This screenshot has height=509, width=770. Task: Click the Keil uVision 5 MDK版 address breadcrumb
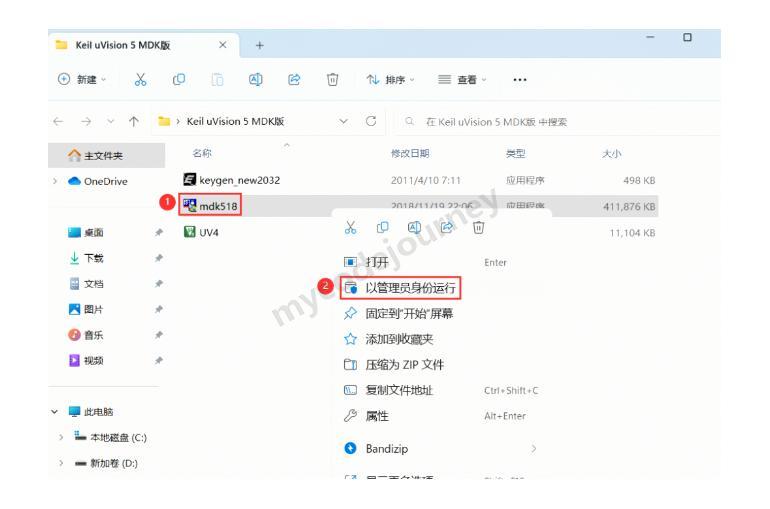[235, 121]
